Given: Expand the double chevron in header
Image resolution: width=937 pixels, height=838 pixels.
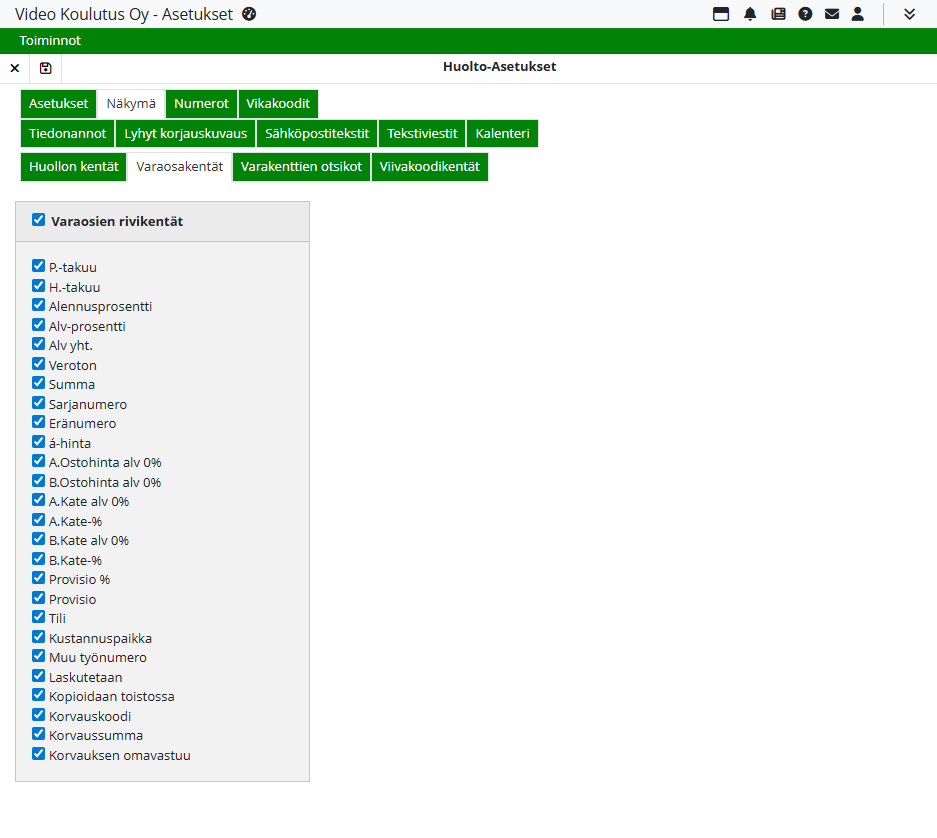Looking at the screenshot, I should [909, 14].
